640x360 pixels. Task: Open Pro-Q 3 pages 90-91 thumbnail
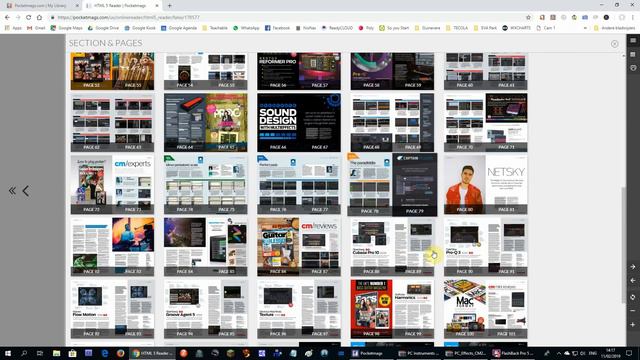pyautogui.click(x=486, y=247)
